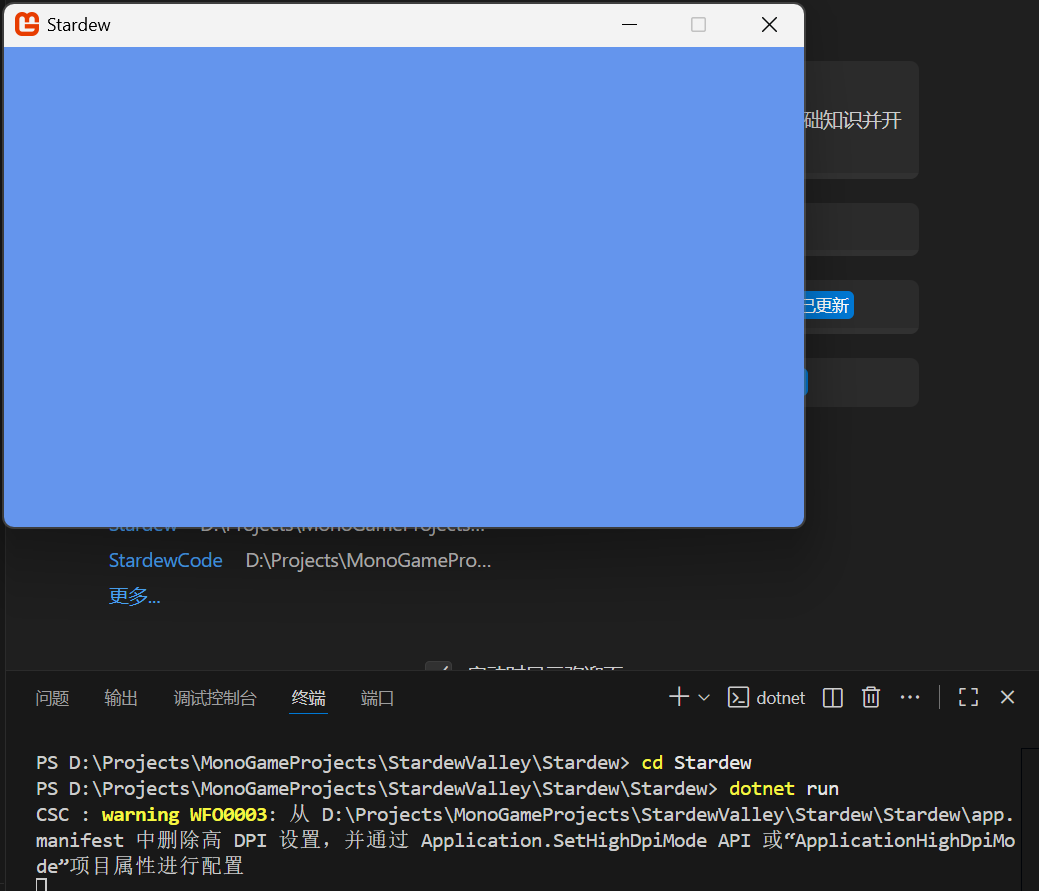This screenshot has width=1039, height=891.
Task: Click the 'cd Stardew' command in terminal
Action: pos(696,762)
